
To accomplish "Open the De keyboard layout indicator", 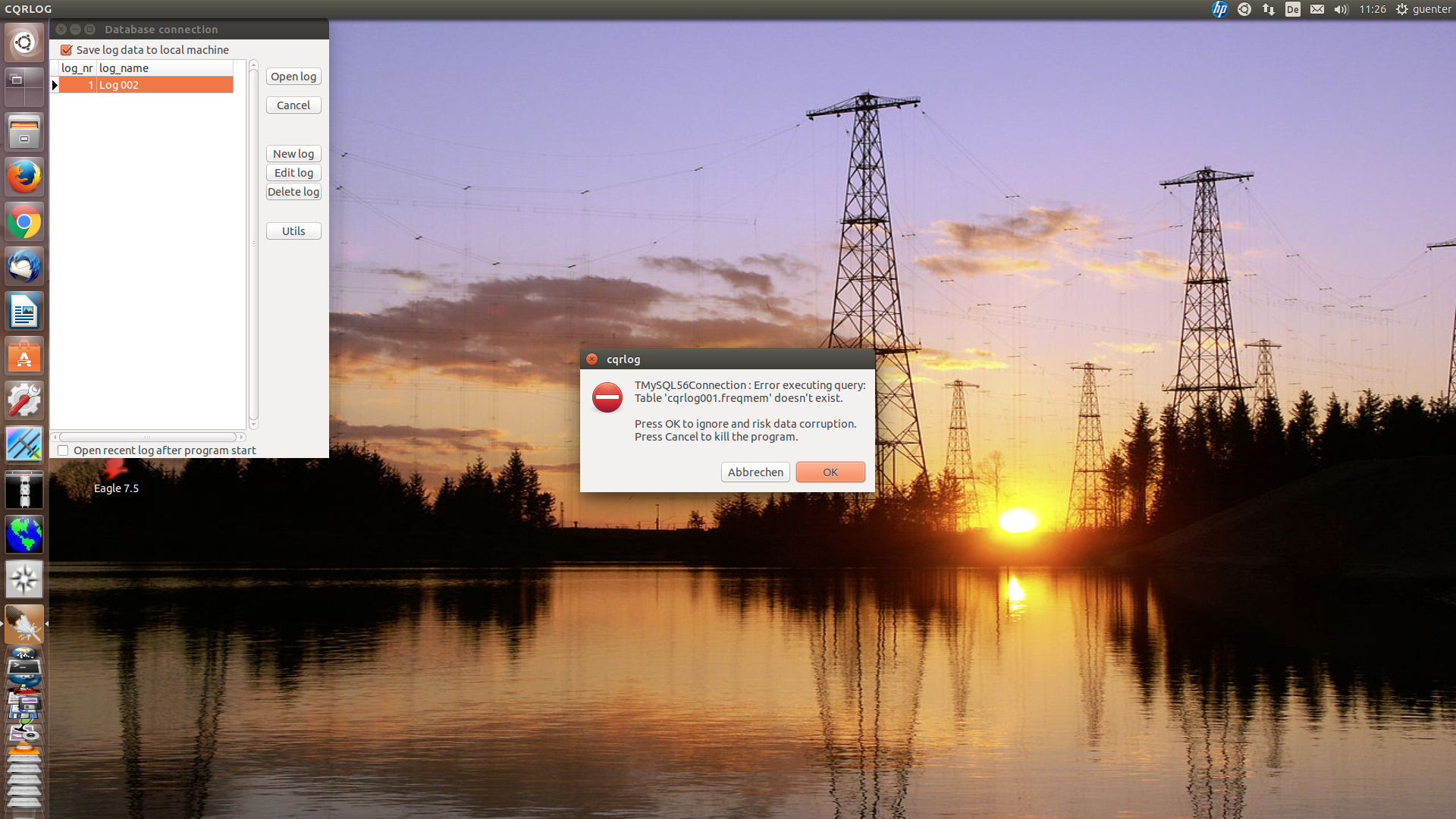I will pos(1293,9).
